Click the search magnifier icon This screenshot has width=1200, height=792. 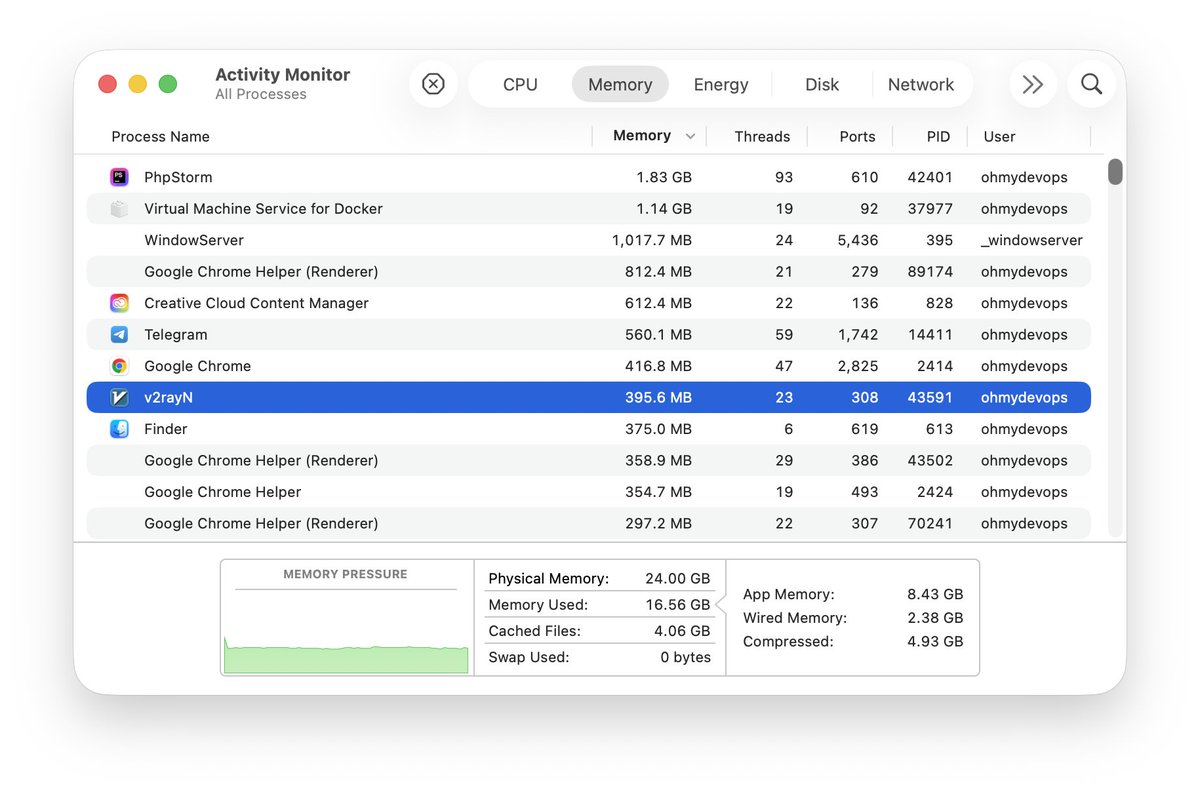[1091, 84]
